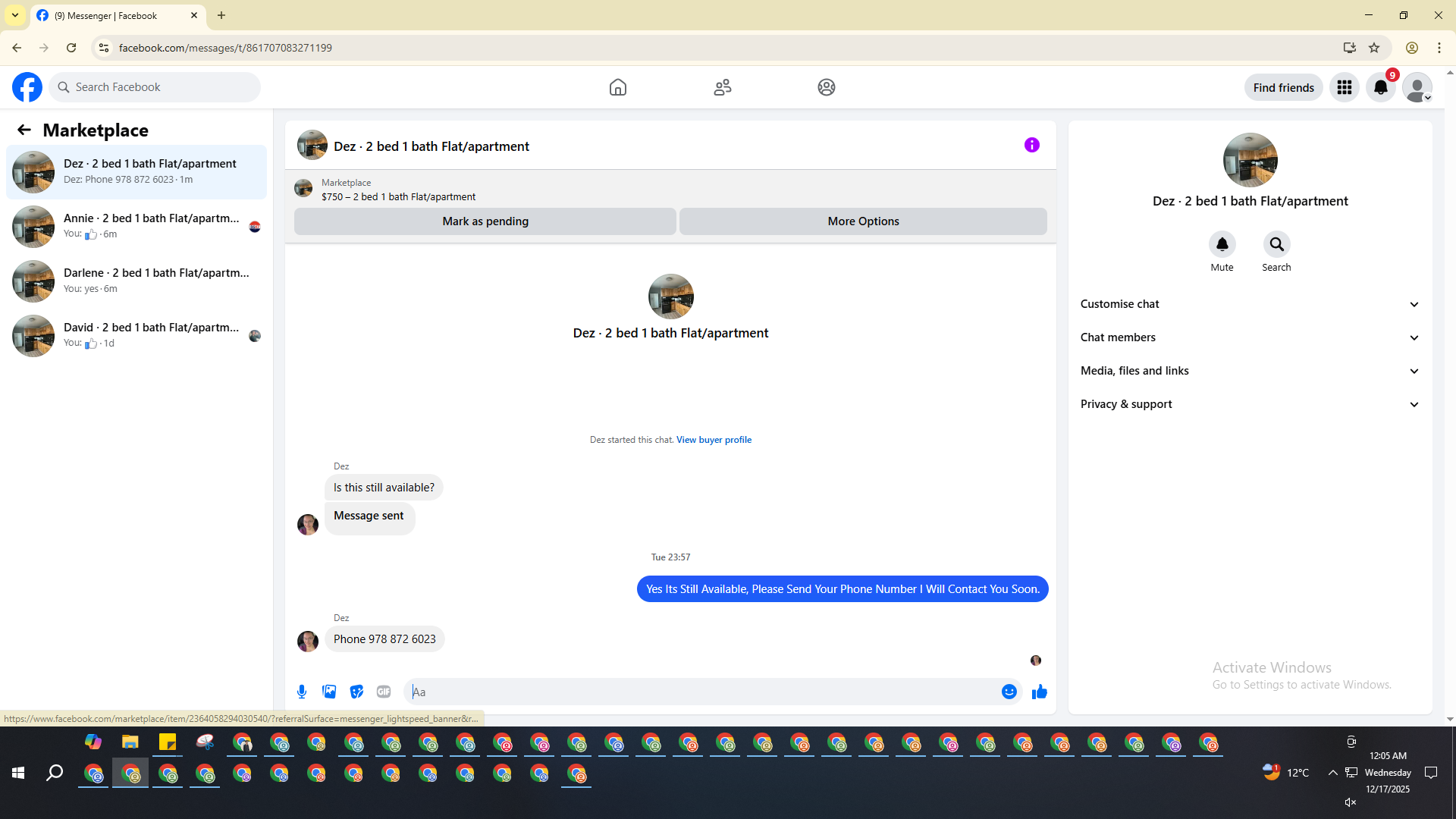Send a thumbs-up like
The image size is (1456, 819).
(x=1040, y=692)
